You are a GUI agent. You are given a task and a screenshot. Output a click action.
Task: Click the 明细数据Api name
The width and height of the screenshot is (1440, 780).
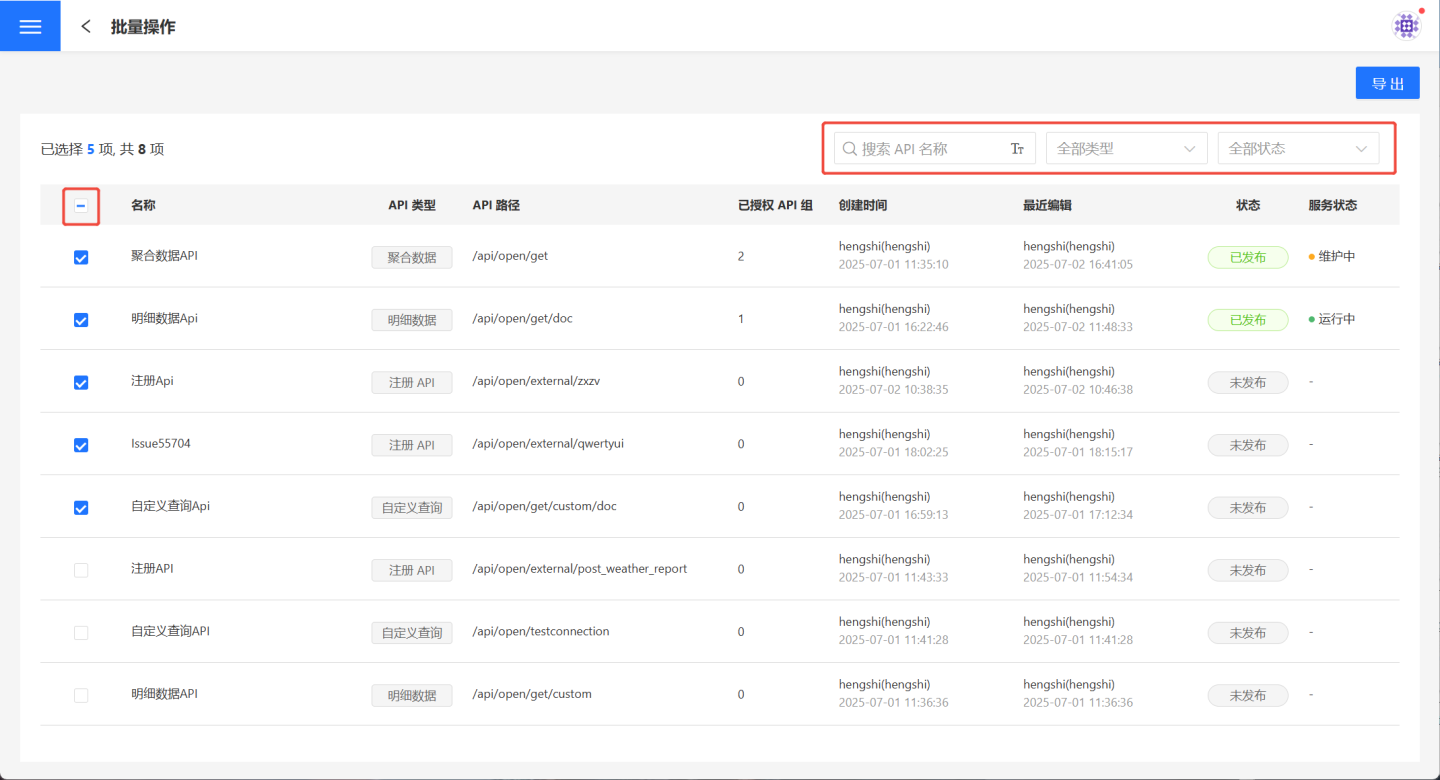(x=164, y=319)
